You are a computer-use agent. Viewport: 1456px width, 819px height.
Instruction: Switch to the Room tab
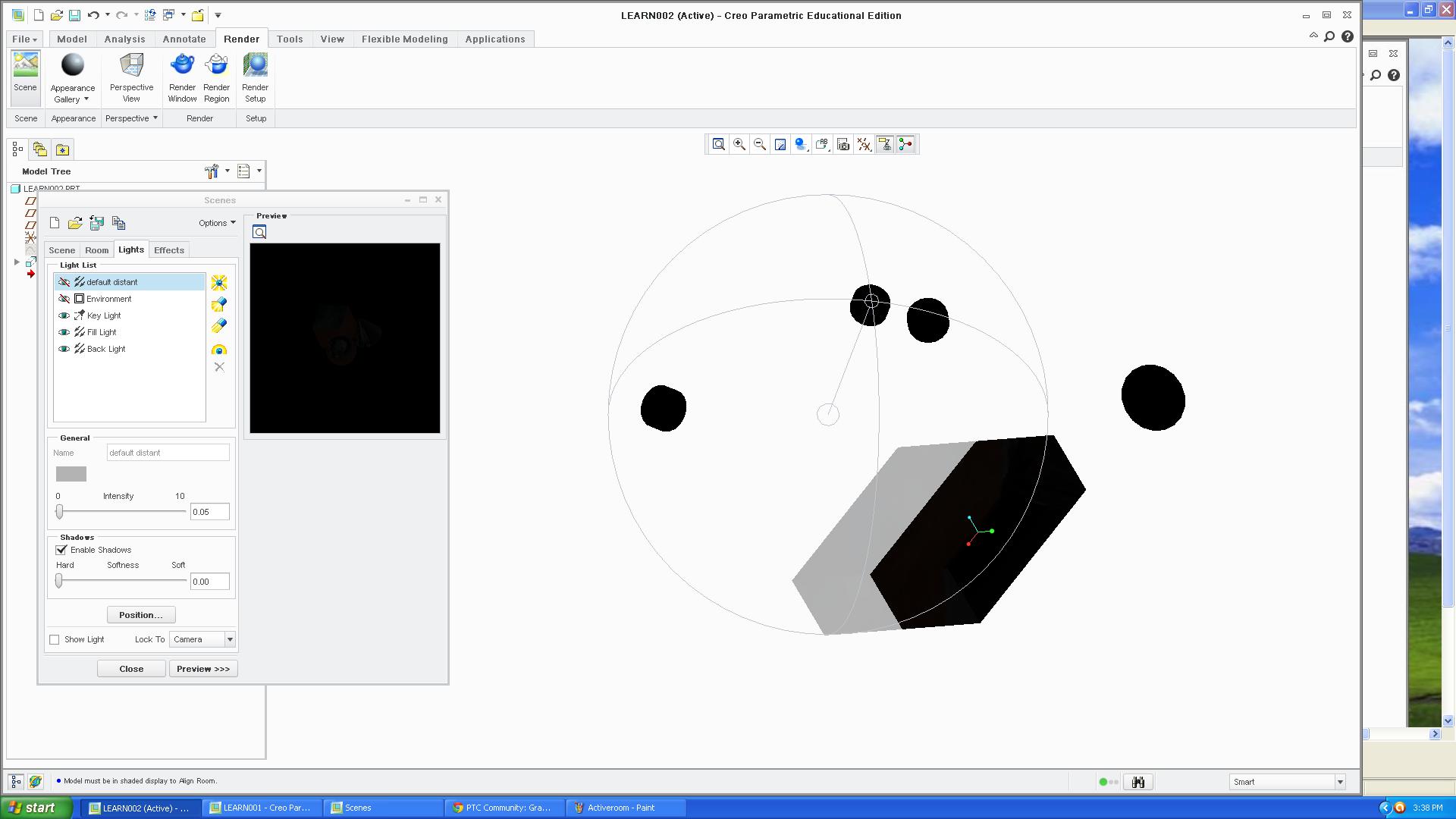pyautogui.click(x=96, y=250)
